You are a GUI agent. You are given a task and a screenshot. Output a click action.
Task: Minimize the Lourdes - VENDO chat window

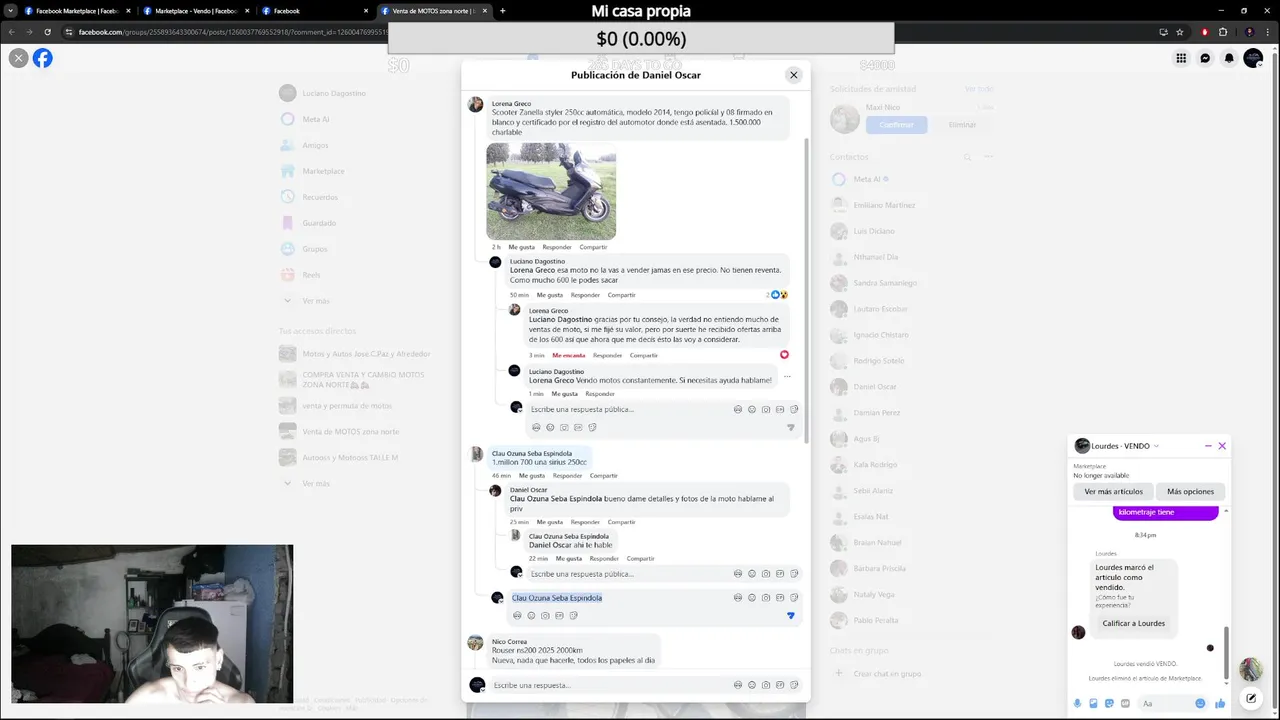[1208, 446]
